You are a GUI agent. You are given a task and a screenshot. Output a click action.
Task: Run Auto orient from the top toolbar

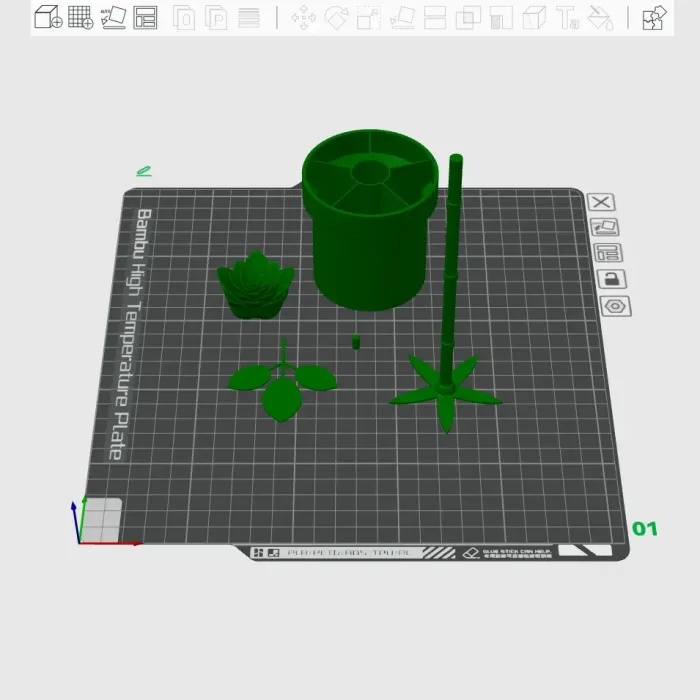coord(113,17)
